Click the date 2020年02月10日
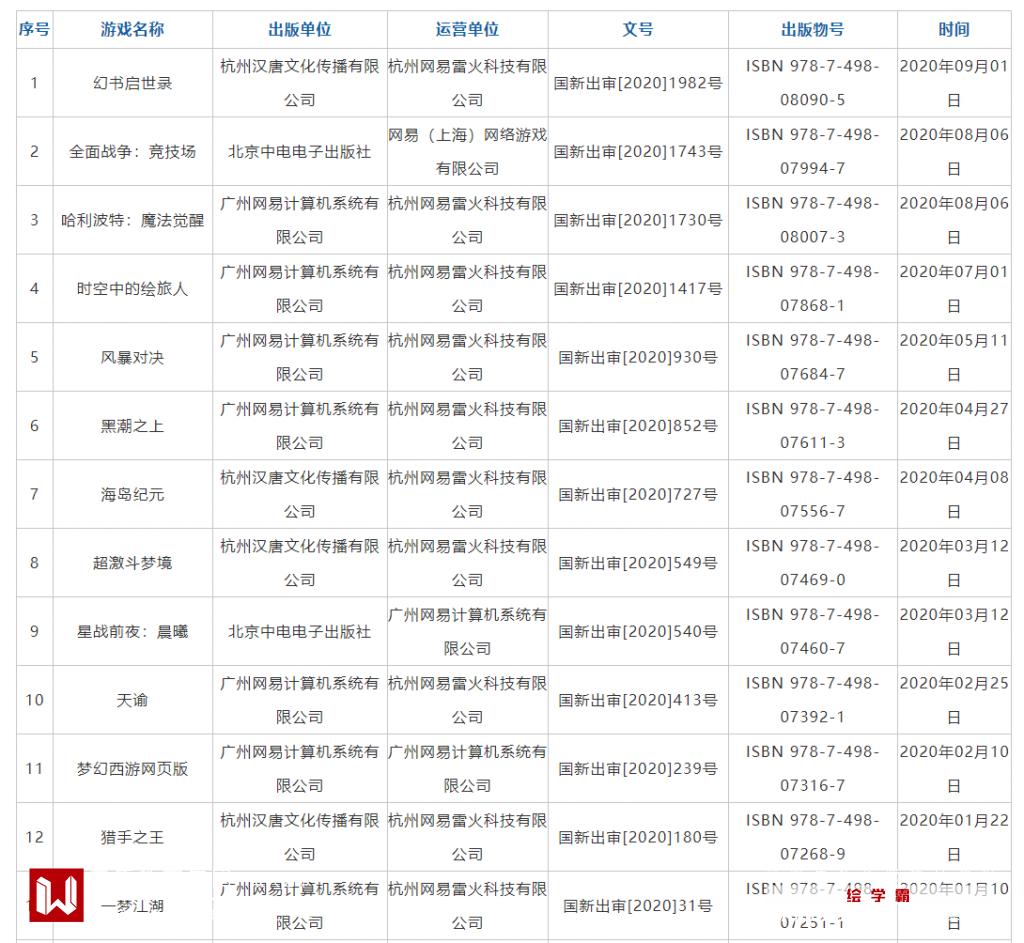This screenshot has width=1024, height=943. 953,769
